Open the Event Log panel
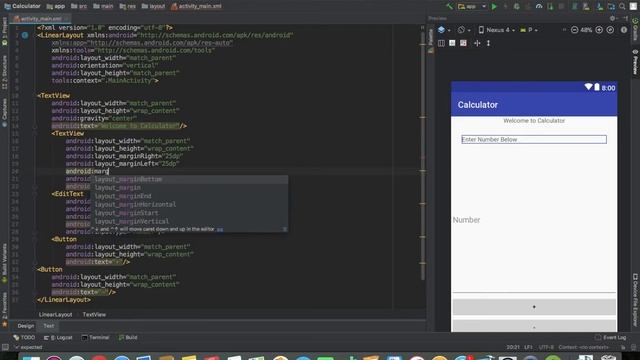 (x=611, y=338)
